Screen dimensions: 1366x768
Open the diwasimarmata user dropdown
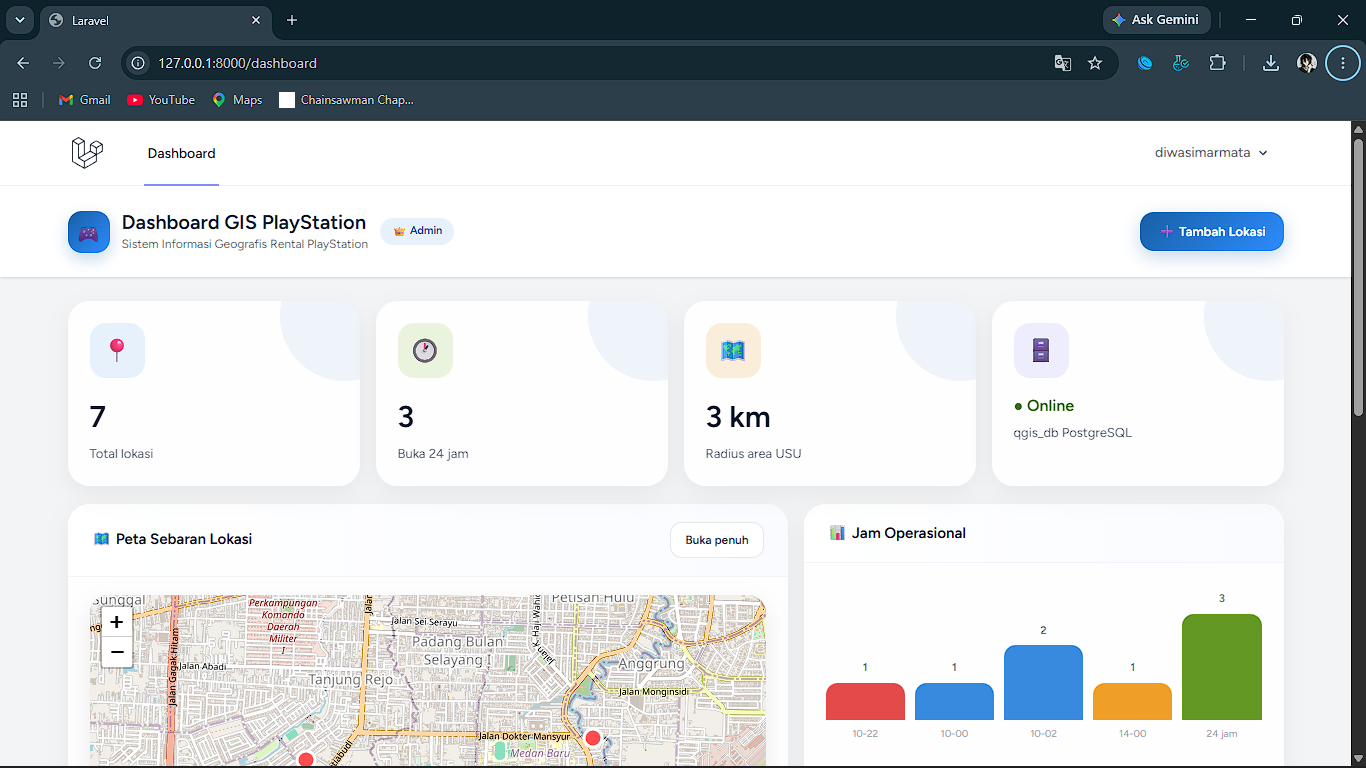point(1211,153)
